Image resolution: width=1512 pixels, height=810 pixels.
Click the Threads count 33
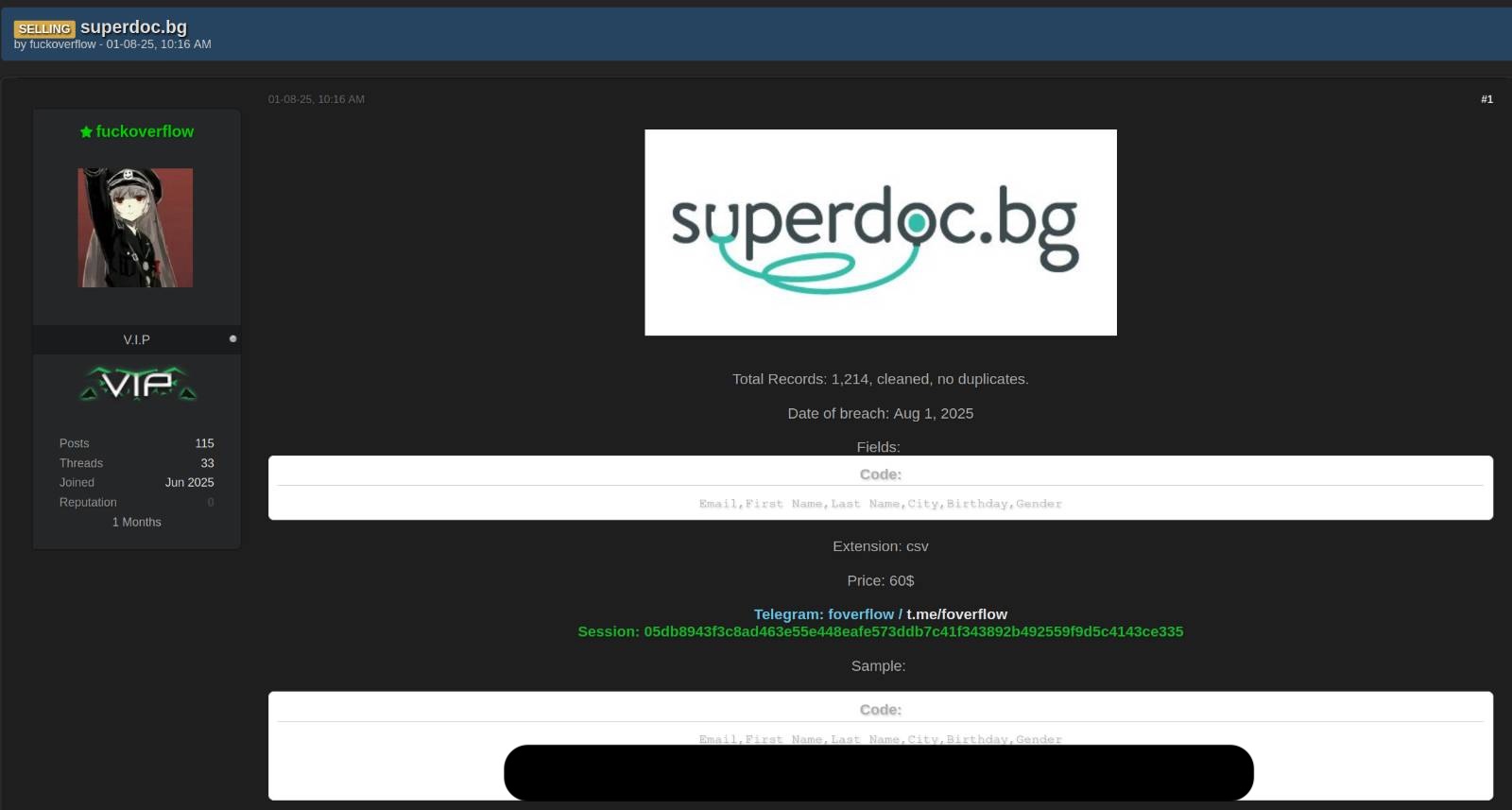pos(208,463)
